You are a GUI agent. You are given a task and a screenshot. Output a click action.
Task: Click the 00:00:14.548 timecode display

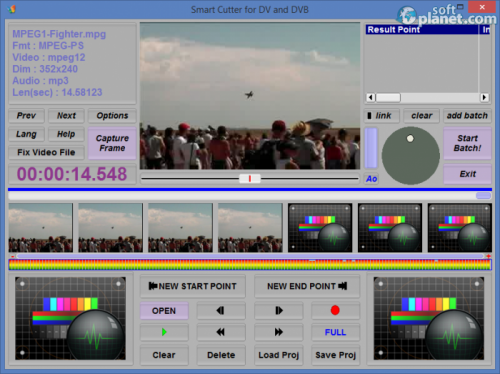[x=72, y=174]
